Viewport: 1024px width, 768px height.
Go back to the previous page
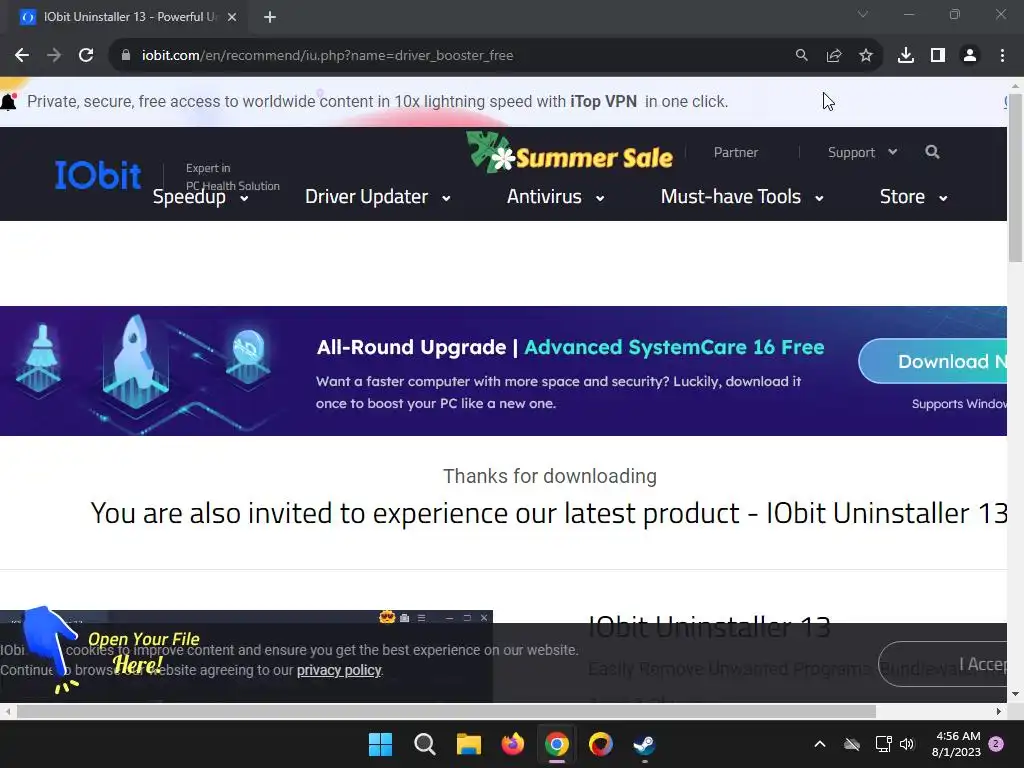(22, 56)
